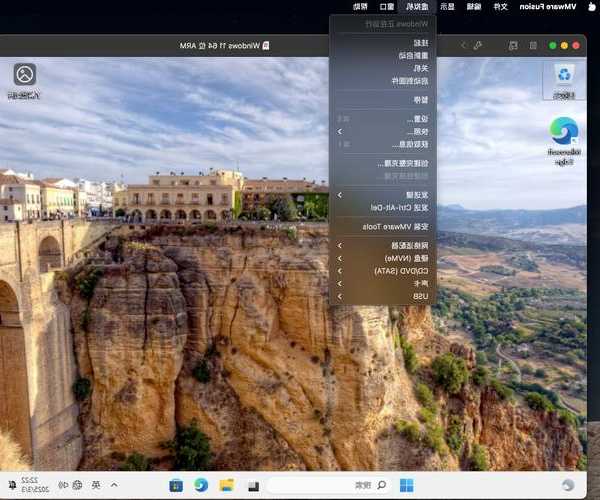Click the Windows 11 64 位 ARM window title

[x=224, y=46]
